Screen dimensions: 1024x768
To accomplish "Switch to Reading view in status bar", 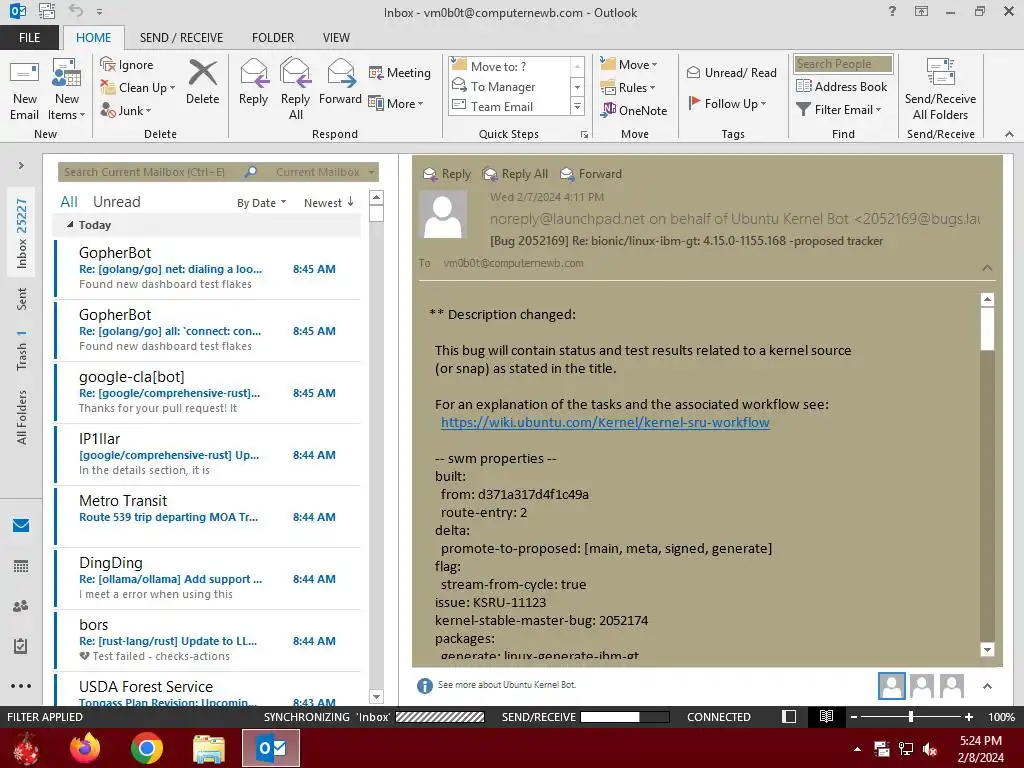I will point(826,716).
